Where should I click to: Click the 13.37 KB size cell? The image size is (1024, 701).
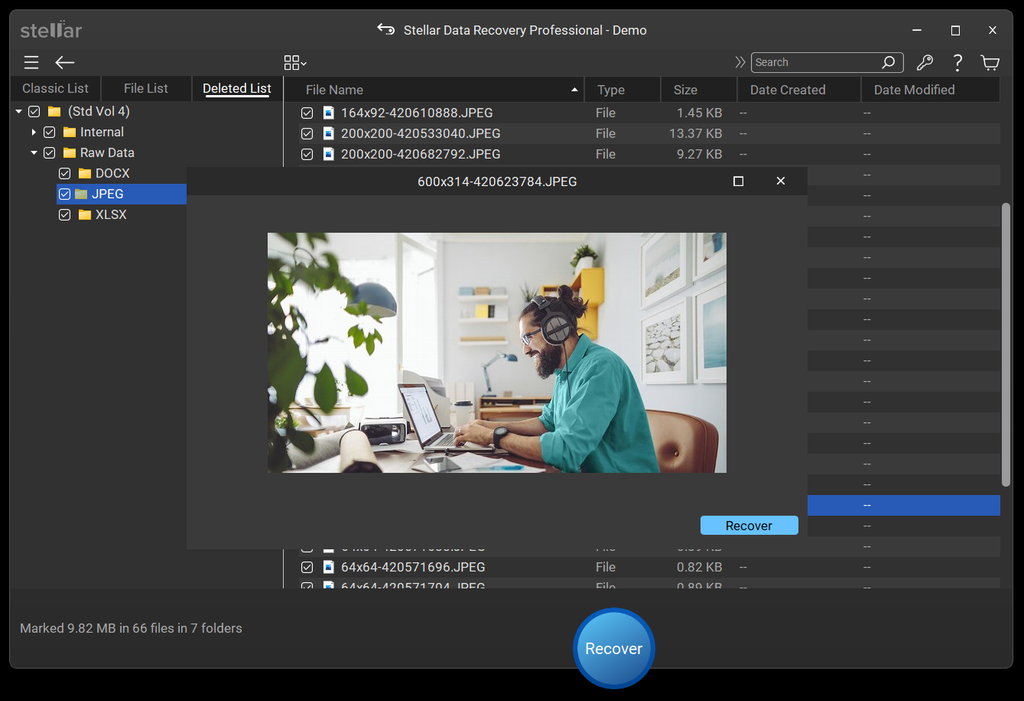[696, 134]
